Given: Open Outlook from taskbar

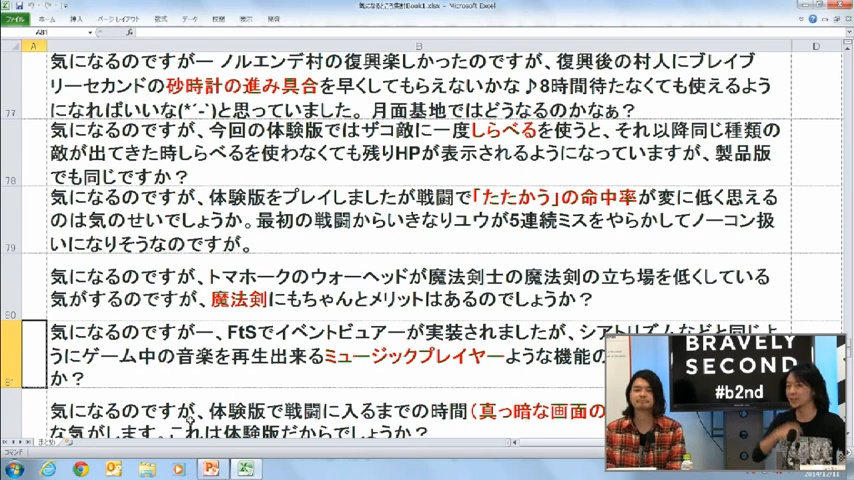Looking at the screenshot, I should tap(113, 469).
